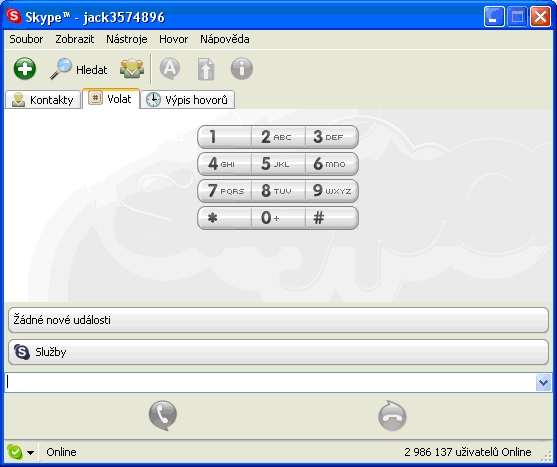Click the hang up button
The width and height of the screenshot is (557, 467).
click(x=392, y=415)
